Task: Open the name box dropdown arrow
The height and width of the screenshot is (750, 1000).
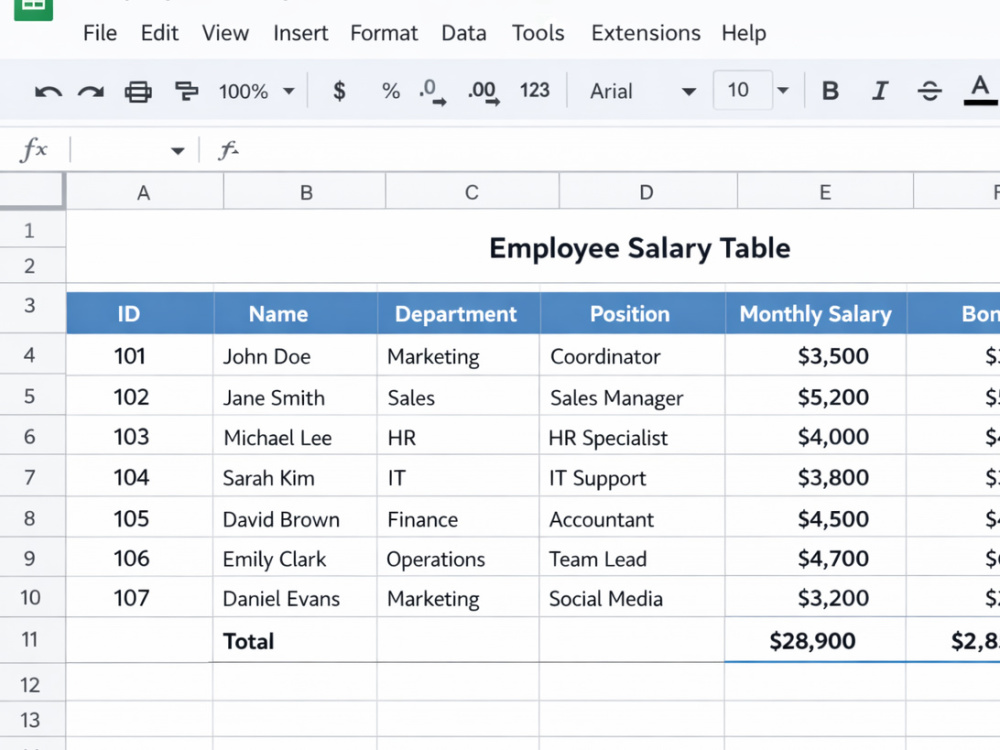Action: (178, 151)
